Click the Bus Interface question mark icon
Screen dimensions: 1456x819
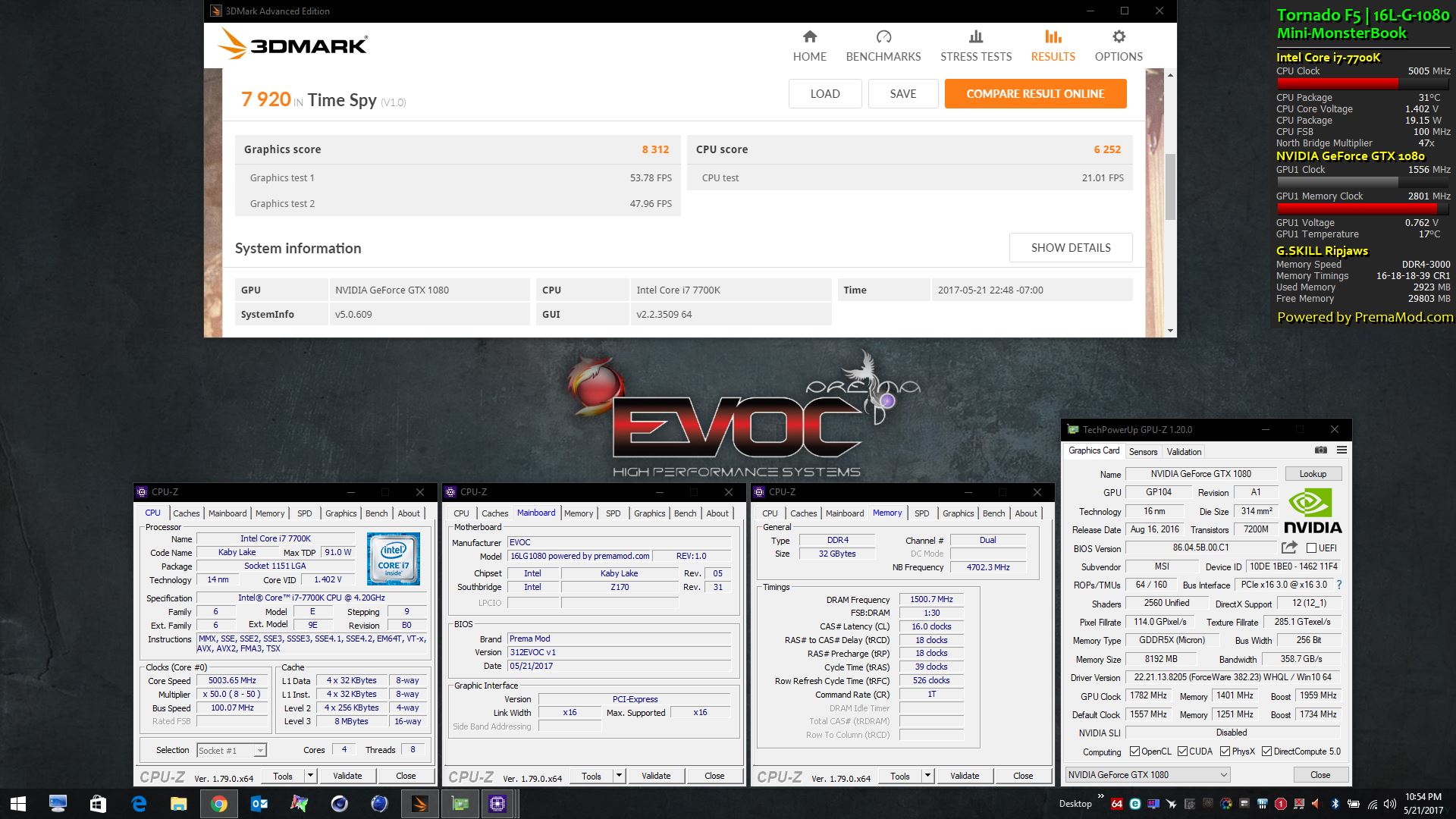coord(1339,585)
